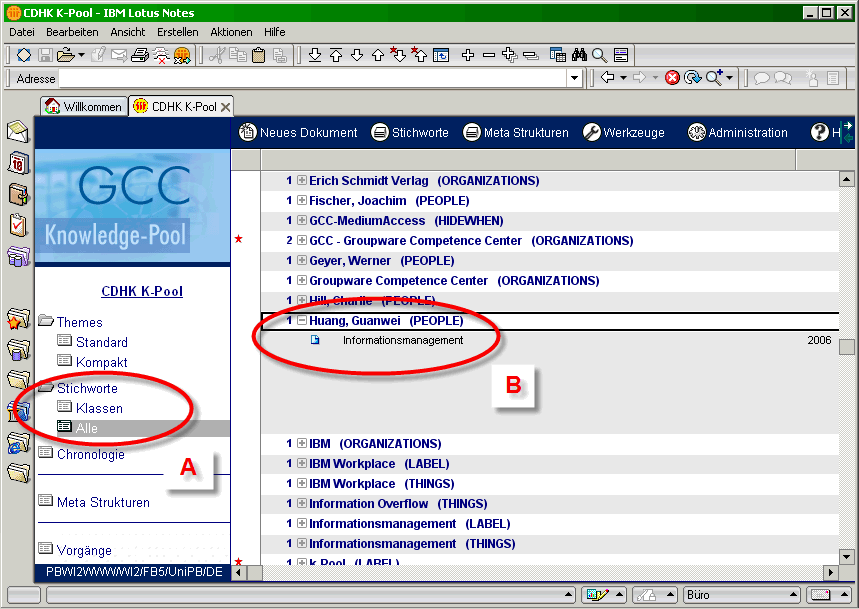This screenshot has width=859, height=609.
Task: Click the scissors cut icon
Action: [217, 55]
